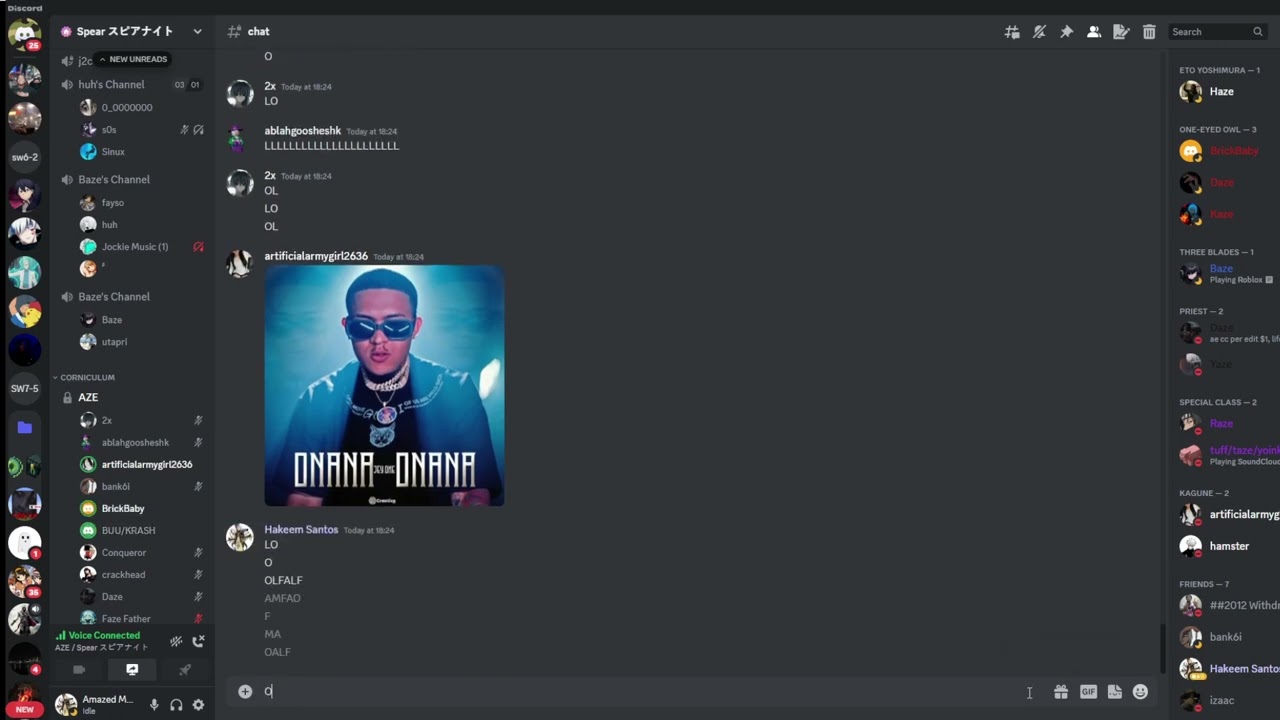Screen dimensions: 1280x720
Task: Open the Amazed M... user profile panel
Action: (94, 705)
